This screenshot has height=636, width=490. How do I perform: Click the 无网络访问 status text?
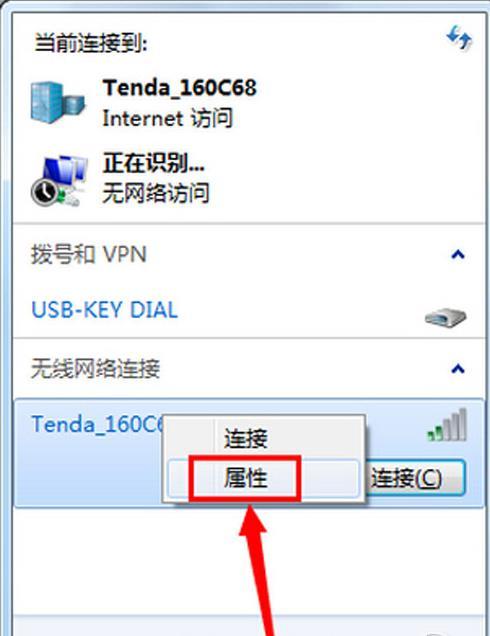click(x=156, y=193)
